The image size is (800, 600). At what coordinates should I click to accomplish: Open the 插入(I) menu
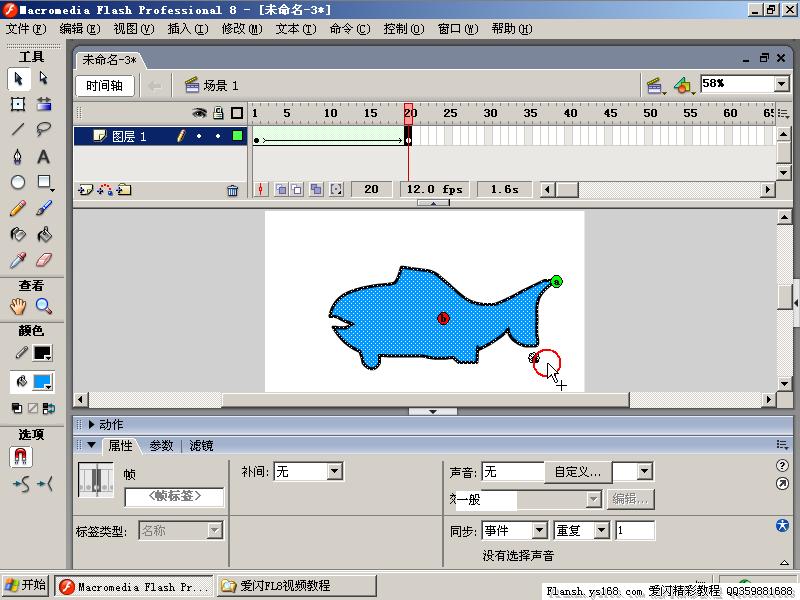click(x=187, y=29)
